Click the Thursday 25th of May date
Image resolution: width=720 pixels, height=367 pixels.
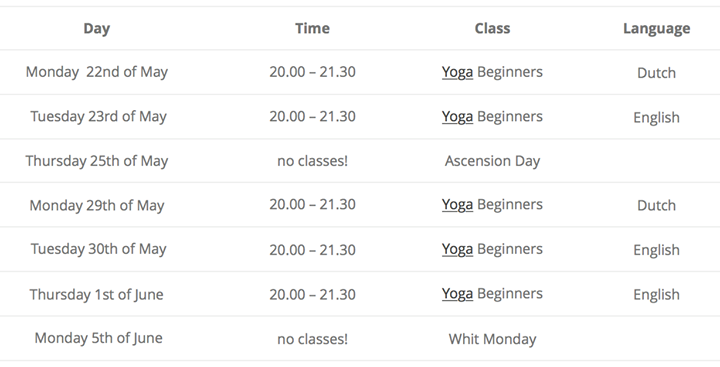click(96, 161)
